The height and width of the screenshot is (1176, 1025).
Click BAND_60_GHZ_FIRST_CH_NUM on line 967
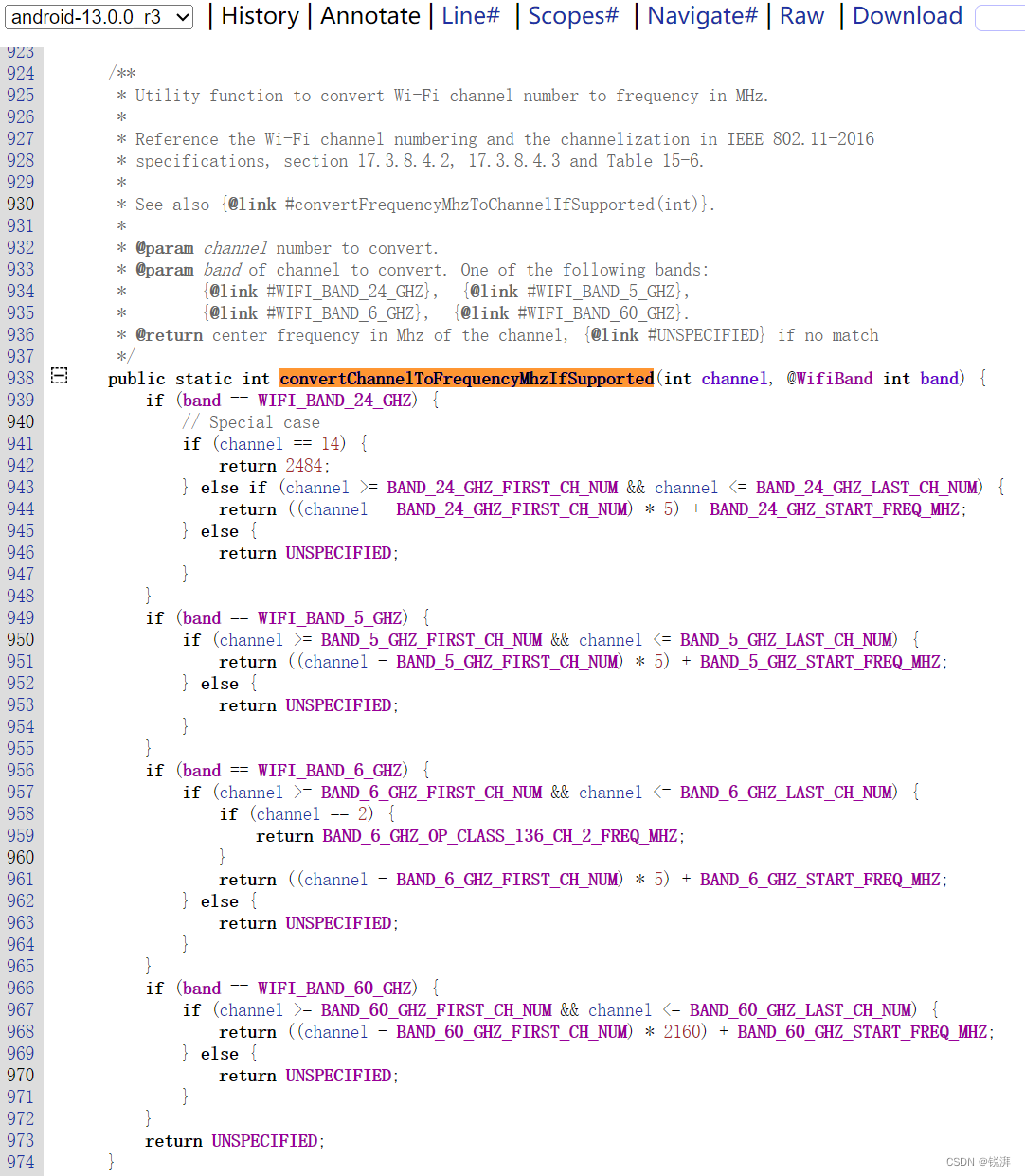(437, 1010)
